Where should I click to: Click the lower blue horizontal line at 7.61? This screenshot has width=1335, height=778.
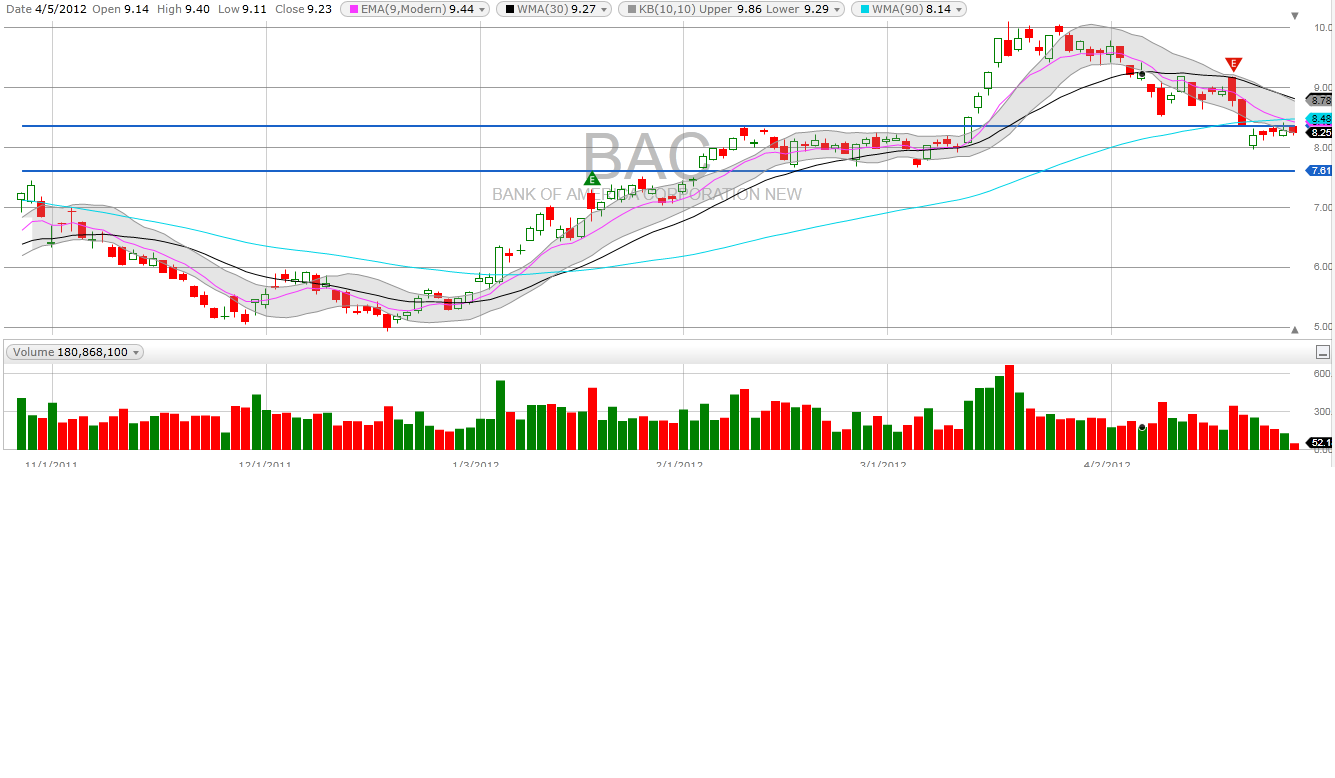click(660, 171)
